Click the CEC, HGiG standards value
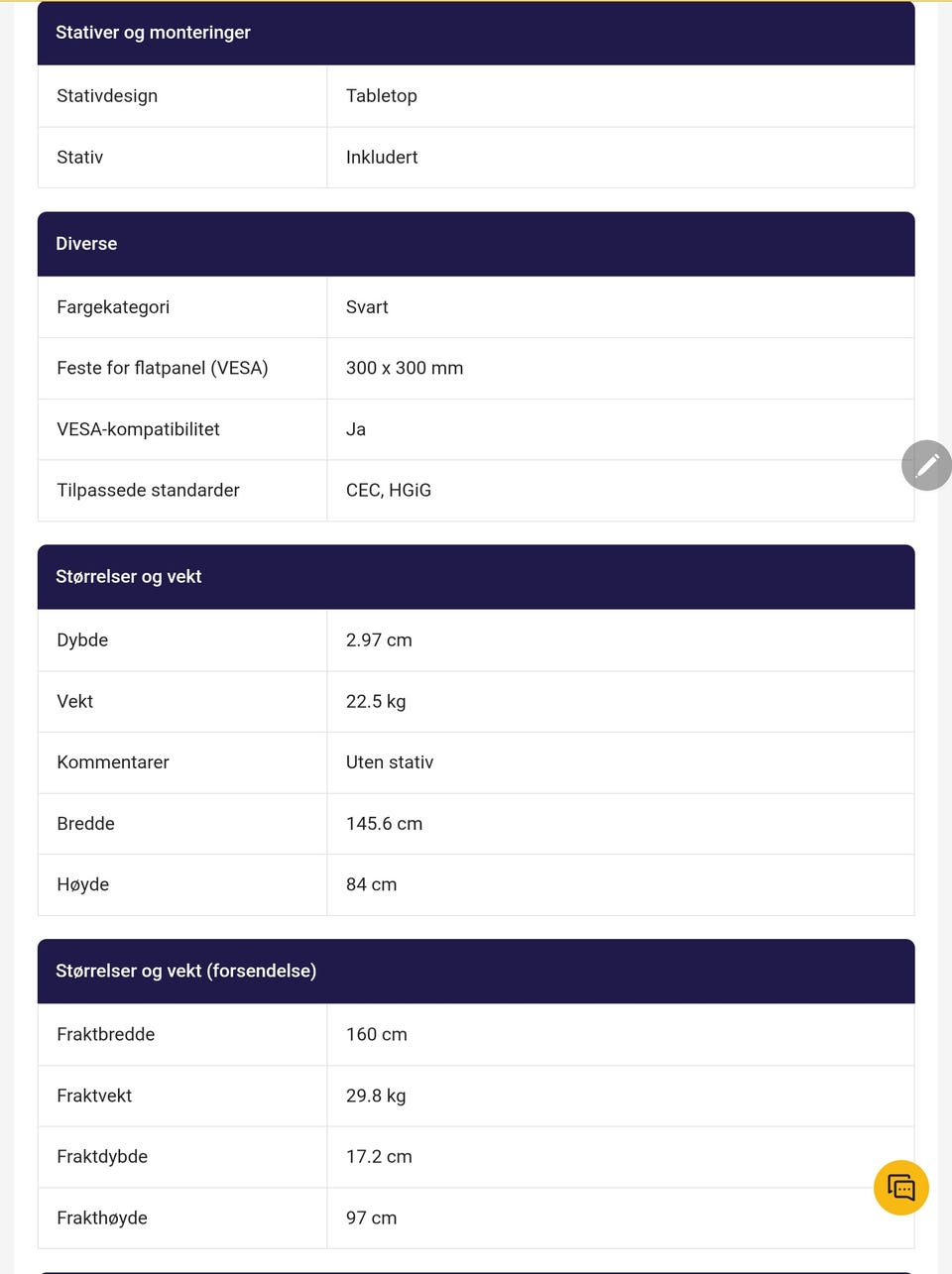This screenshot has width=952, height=1274. [x=389, y=491]
